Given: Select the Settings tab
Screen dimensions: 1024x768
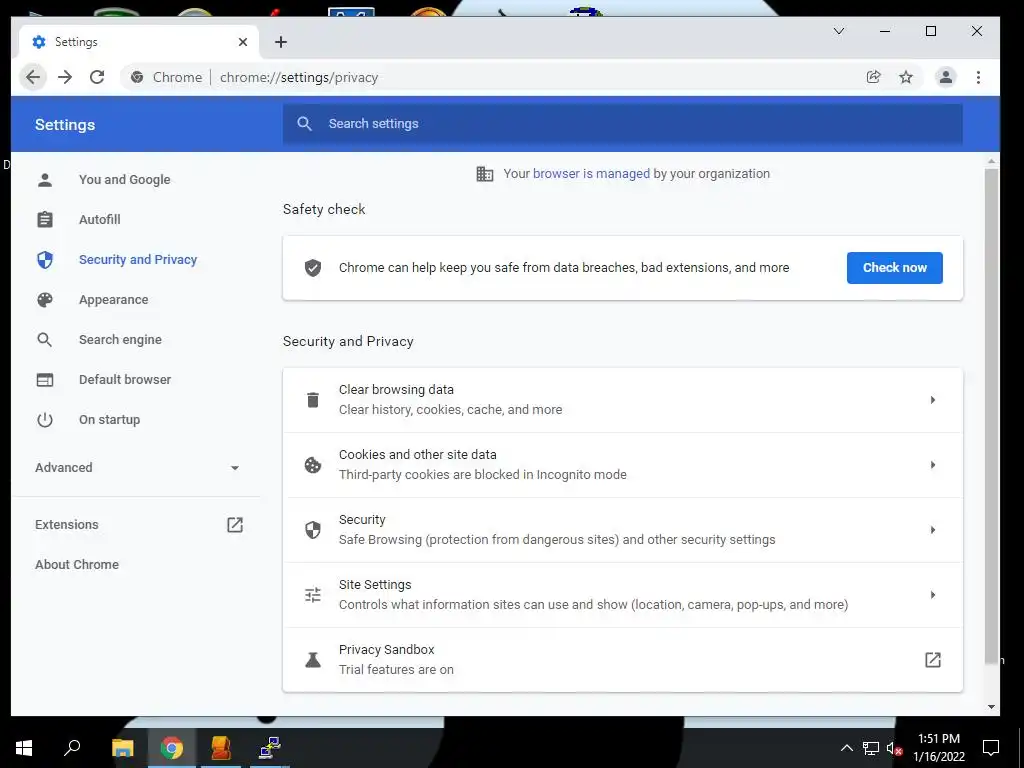Looking at the screenshot, I should point(139,42).
